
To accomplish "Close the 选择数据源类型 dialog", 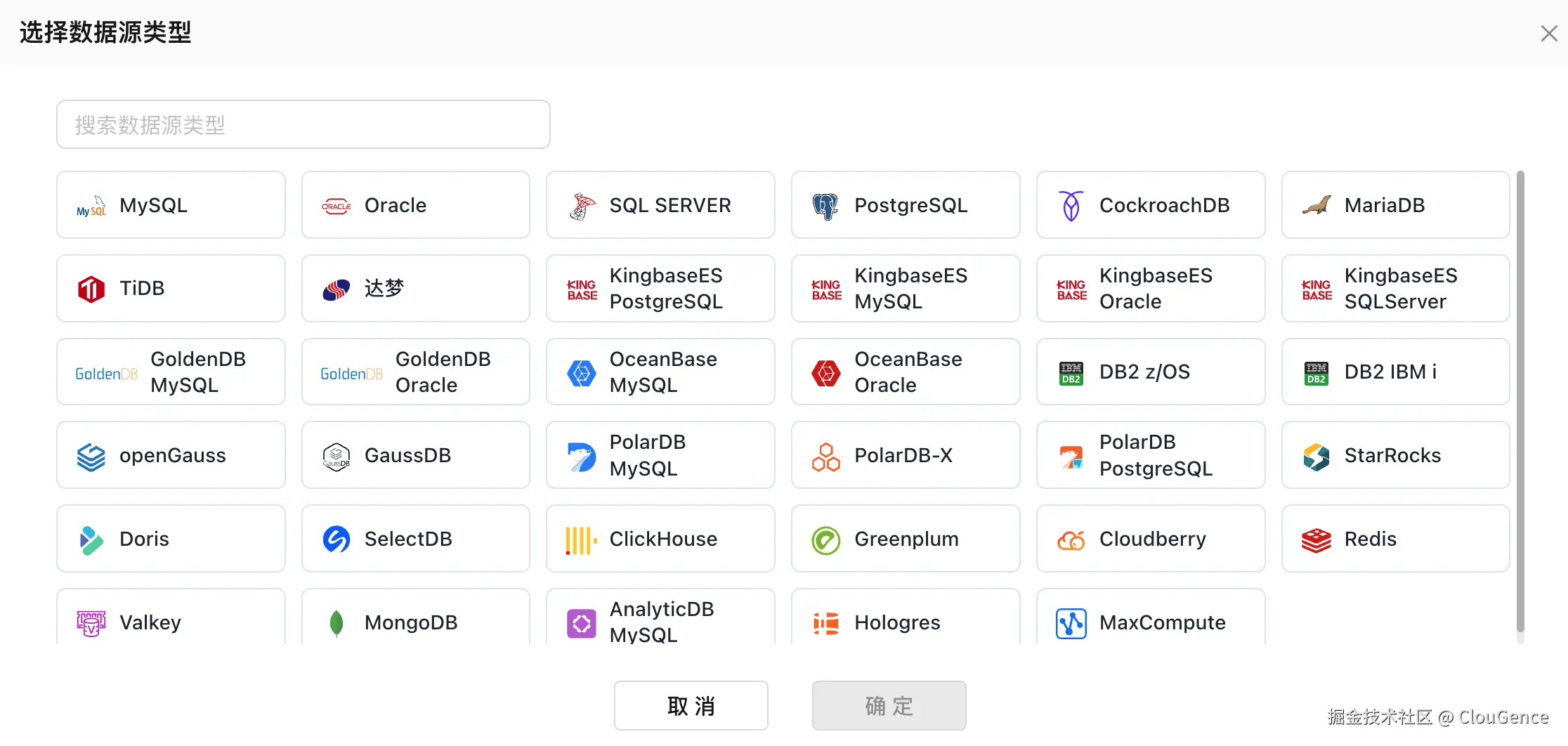I will (1548, 33).
